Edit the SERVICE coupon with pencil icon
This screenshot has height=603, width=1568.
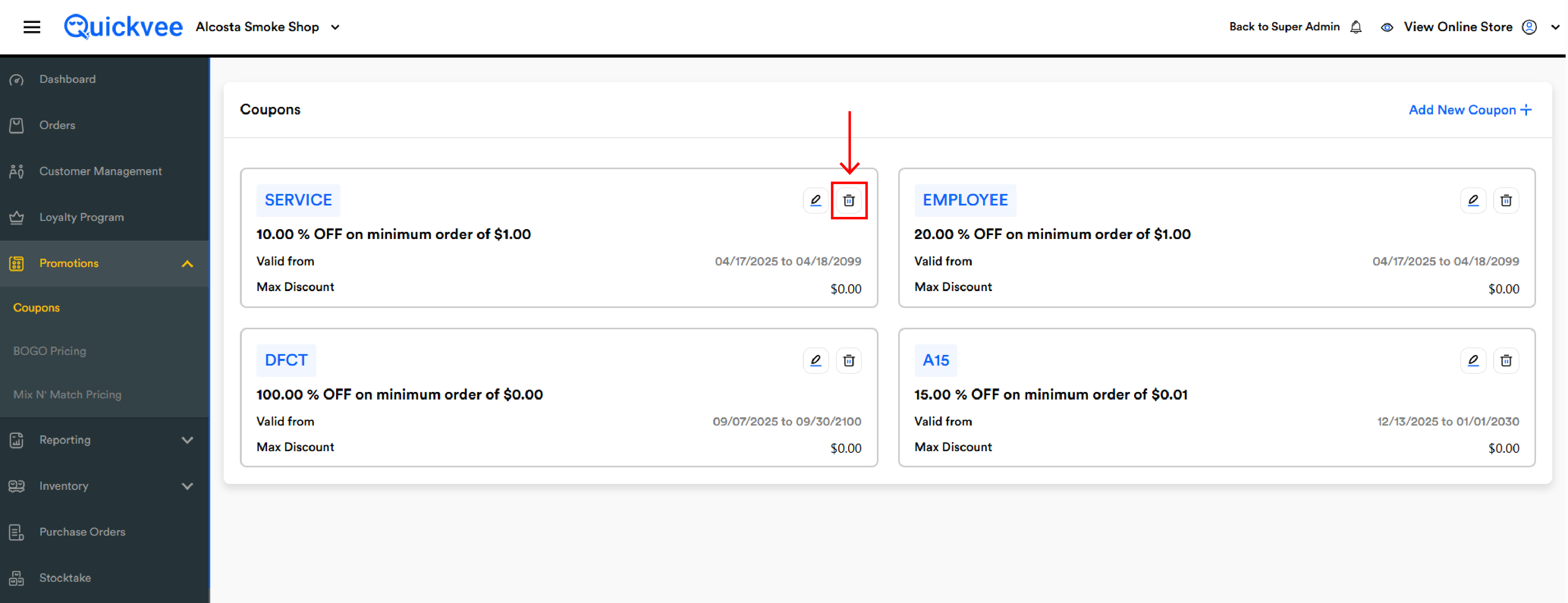point(816,200)
